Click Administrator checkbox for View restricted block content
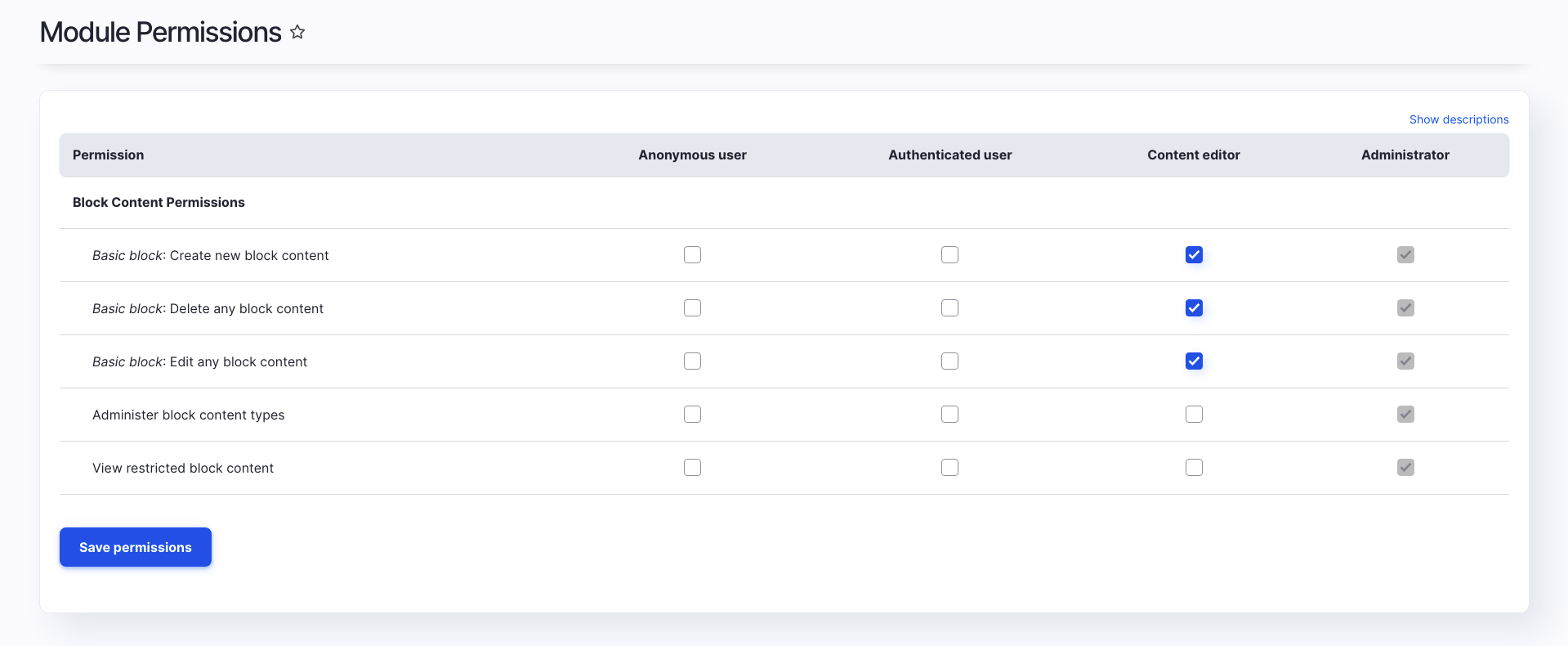The height and width of the screenshot is (646, 1568). tap(1405, 468)
